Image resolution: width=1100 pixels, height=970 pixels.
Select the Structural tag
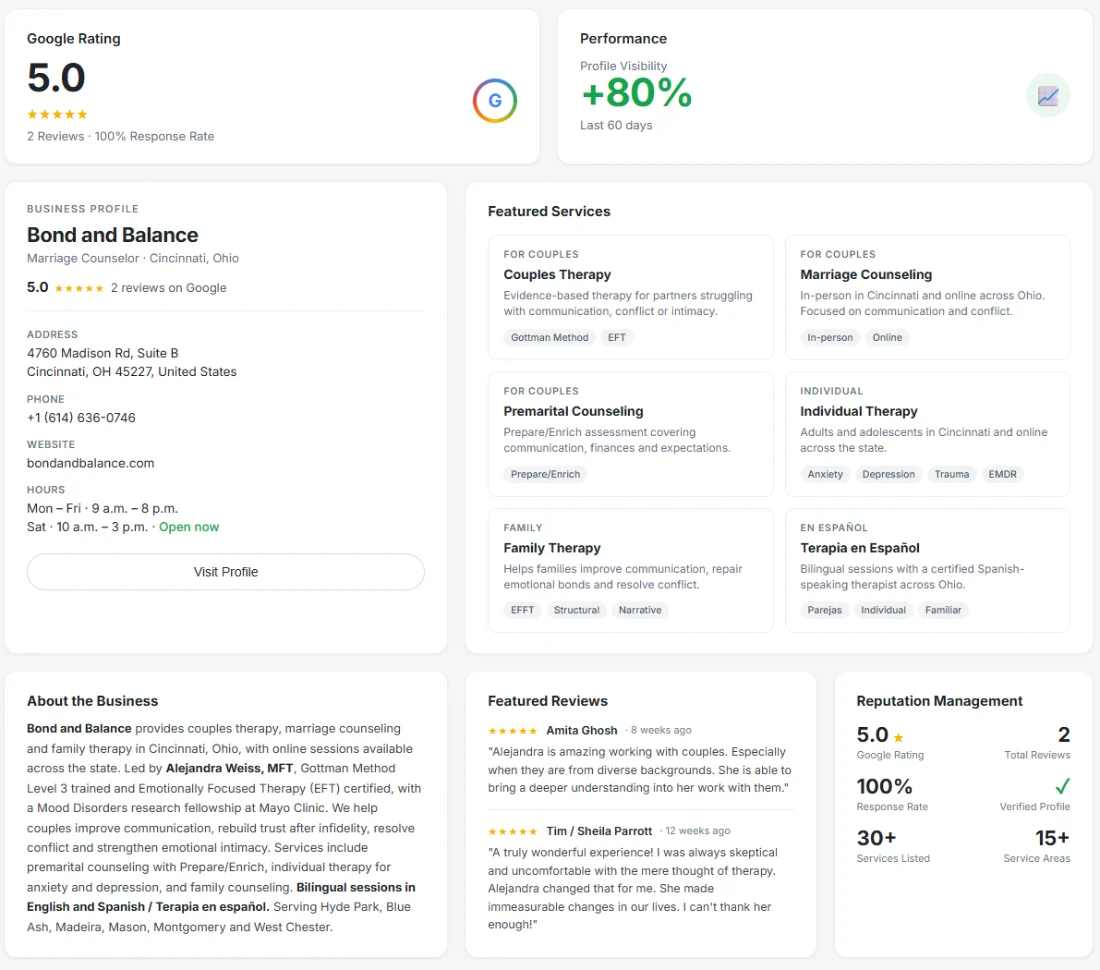click(577, 610)
